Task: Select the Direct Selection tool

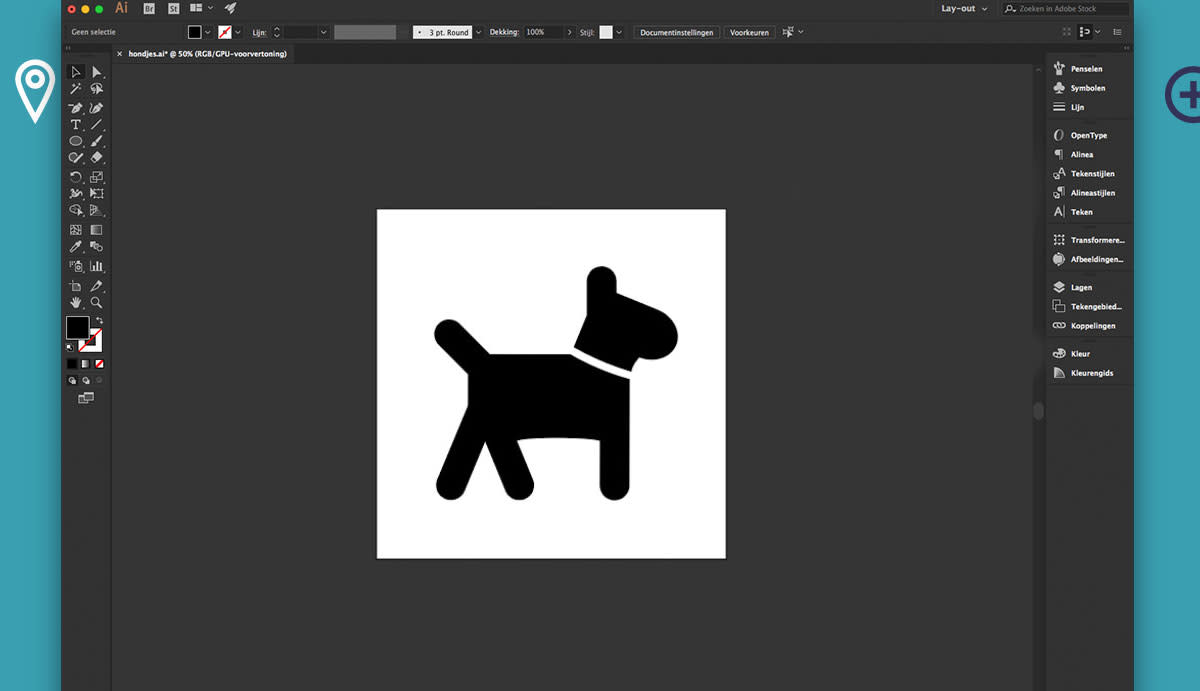Action: click(97, 72)
